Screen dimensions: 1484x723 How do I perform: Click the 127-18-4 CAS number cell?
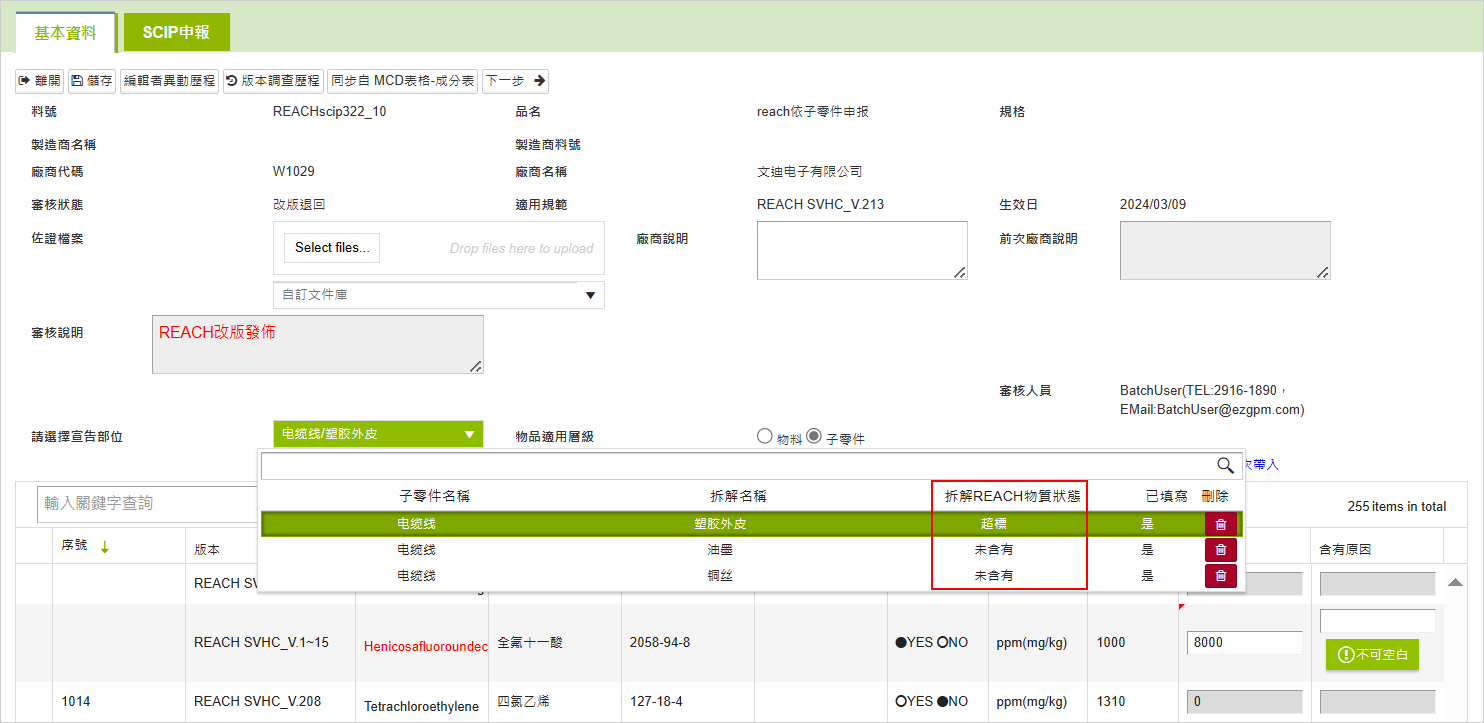pos(656,702)
